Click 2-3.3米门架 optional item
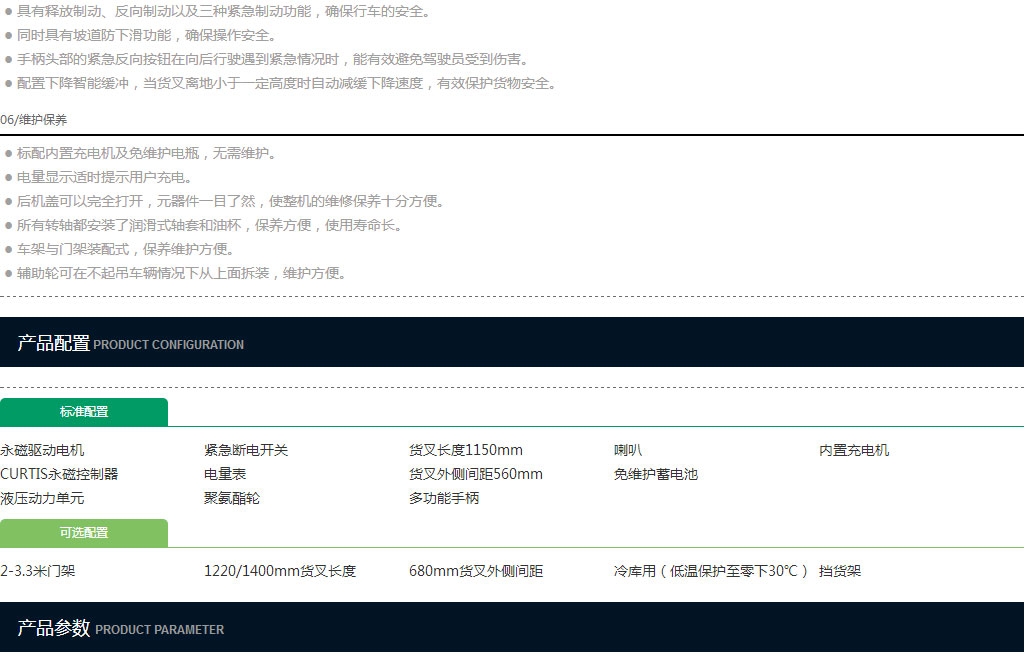This screenshot has width=1025, height=668. tap(38, 571)
